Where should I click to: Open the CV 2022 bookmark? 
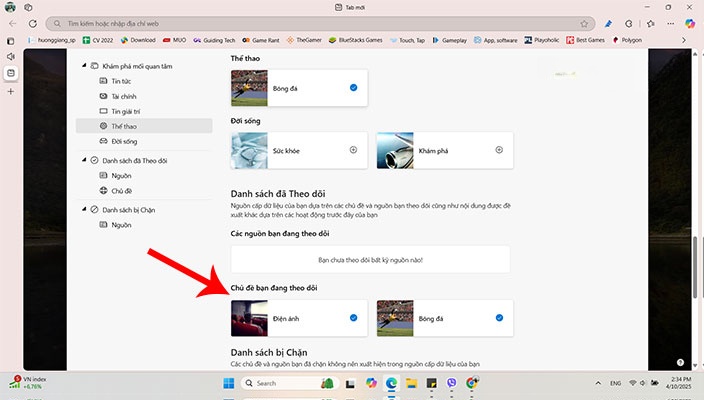(x=98, y=40)
